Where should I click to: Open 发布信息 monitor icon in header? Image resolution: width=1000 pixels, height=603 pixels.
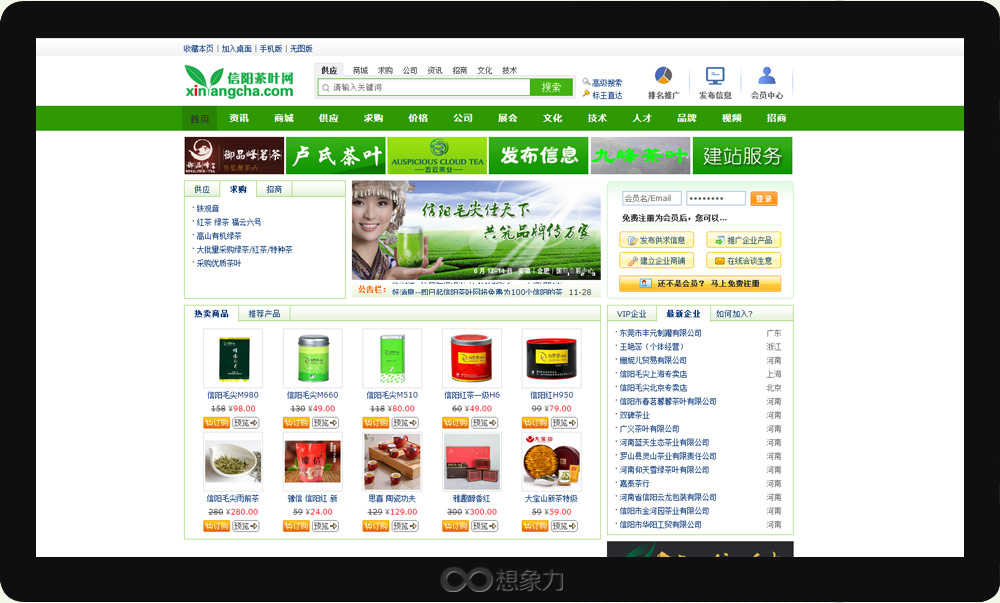click(x=715, y=77)
